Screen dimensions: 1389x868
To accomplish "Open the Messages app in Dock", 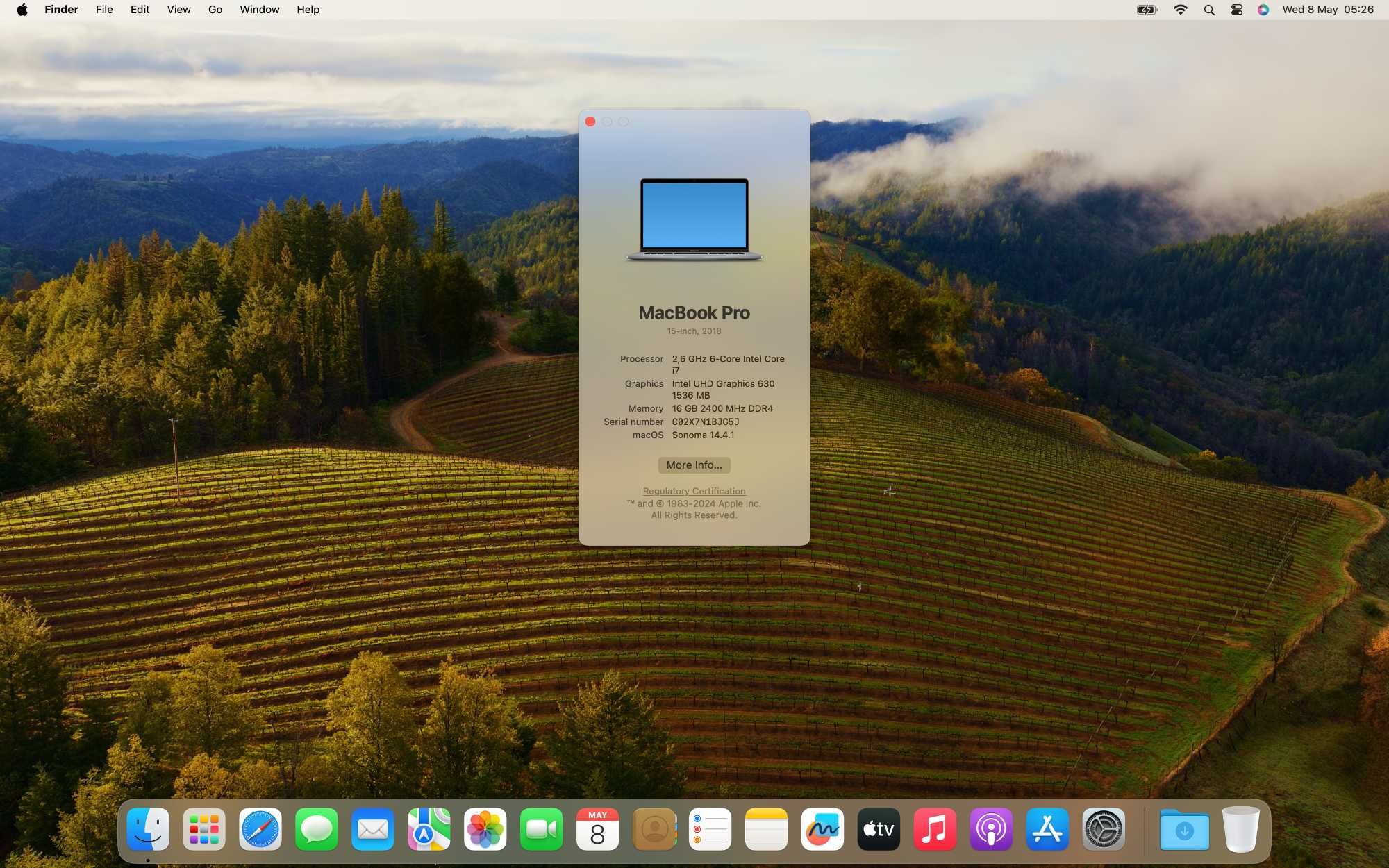I will [317, 829].
